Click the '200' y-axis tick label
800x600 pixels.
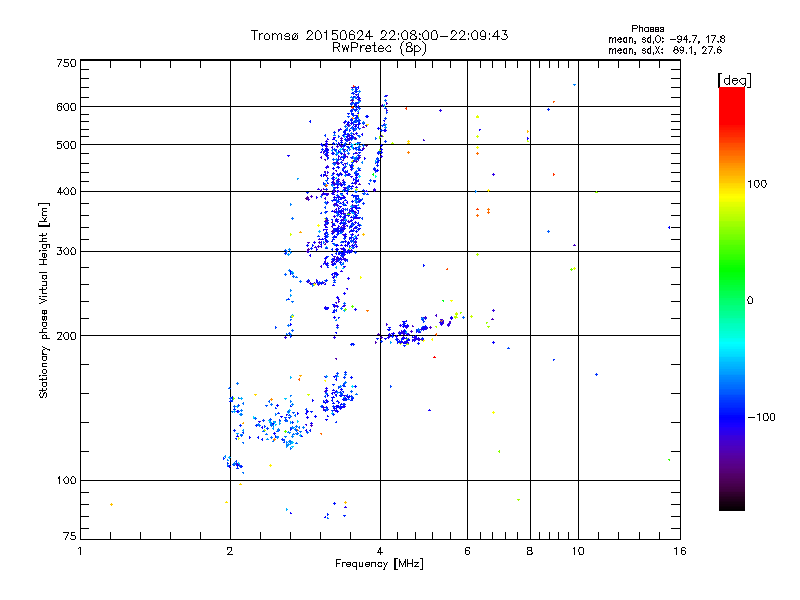pyautogui.click(x=66, y=336)
